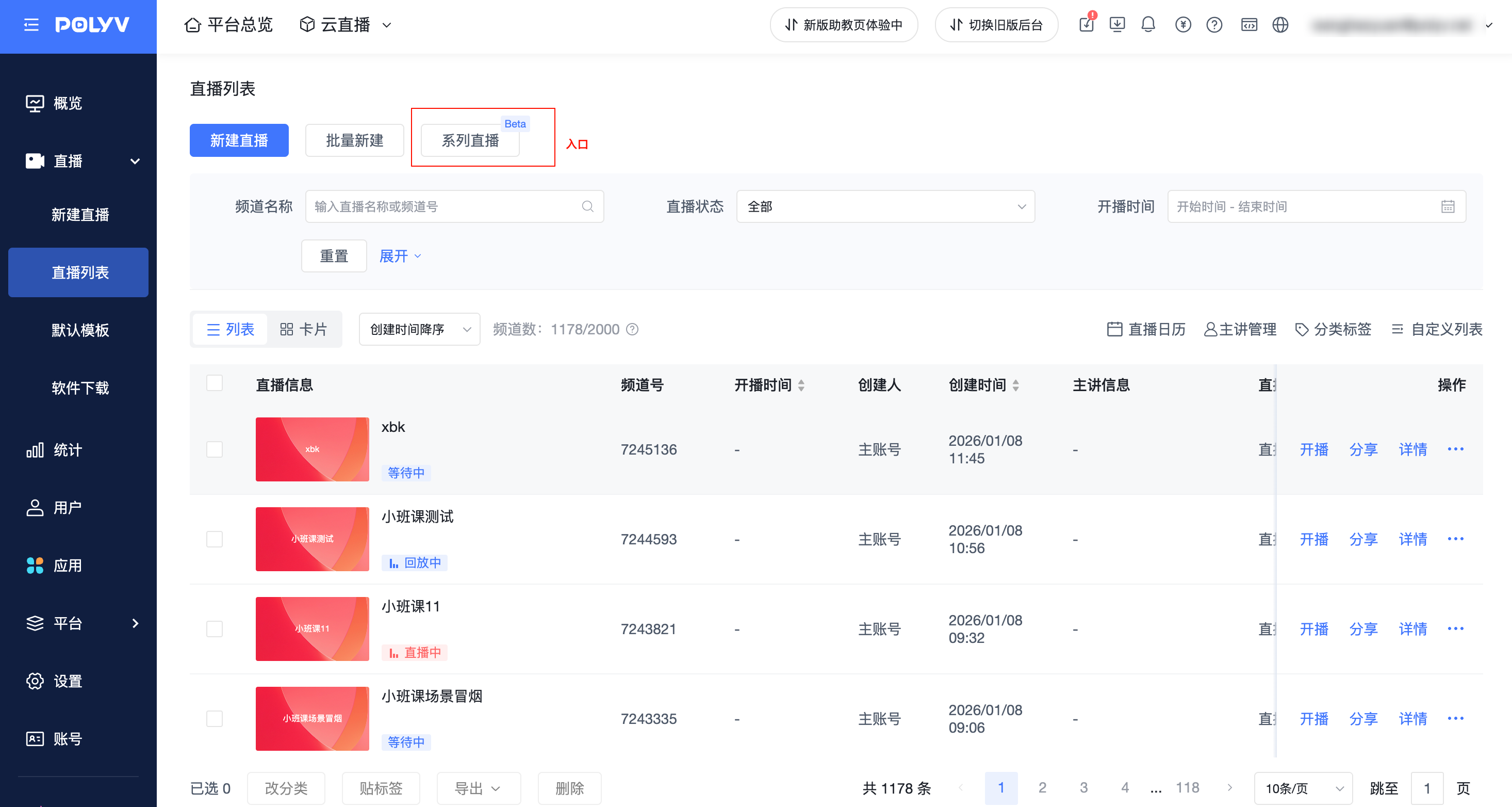Viewport: 1512px width, 807px height.
Task: Click the 批量新建 button
Action: tap(354, 140)
